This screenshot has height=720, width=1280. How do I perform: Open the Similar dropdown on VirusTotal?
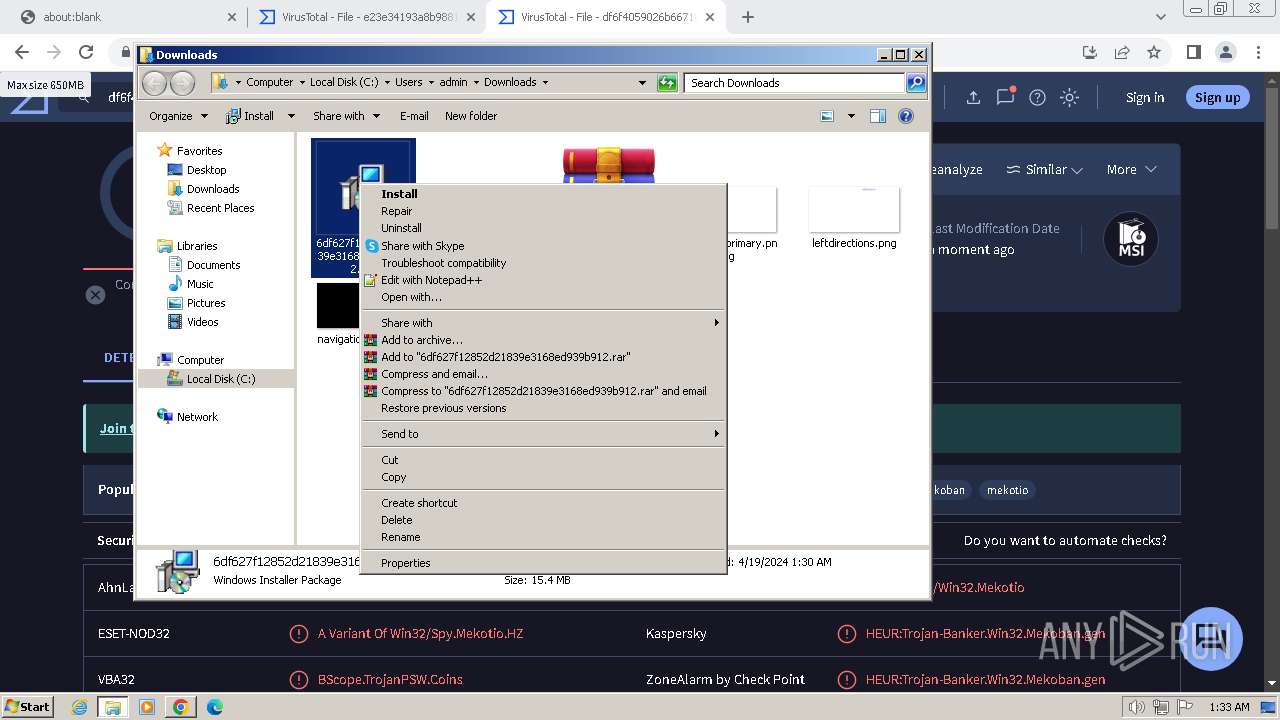pyautogui.click(x=1044, y=170)
